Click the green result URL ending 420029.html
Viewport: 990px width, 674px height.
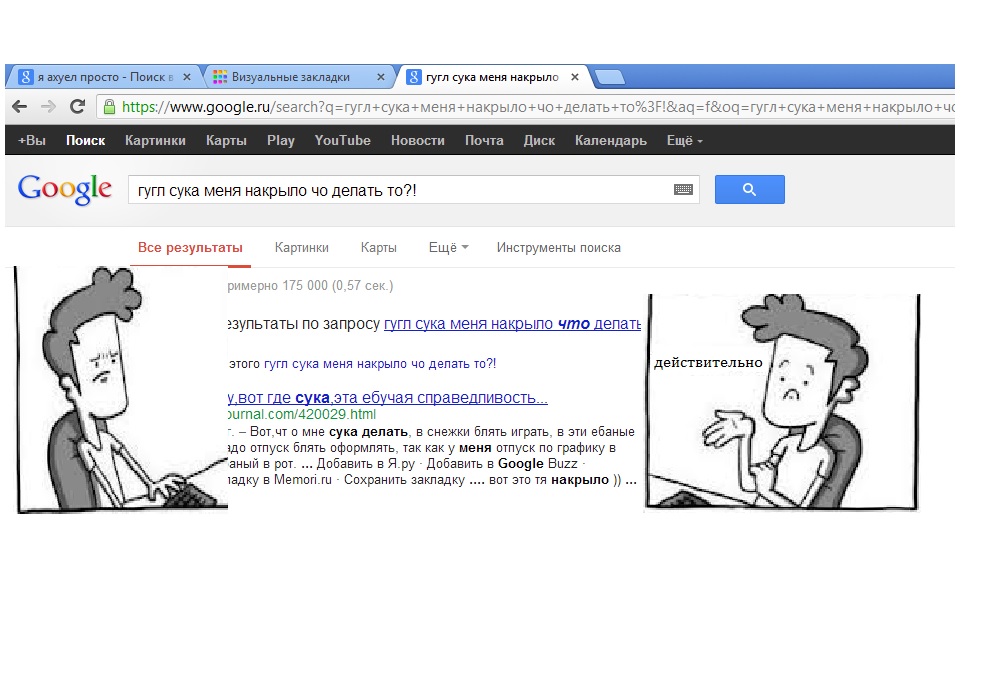[x=301, y=414]
